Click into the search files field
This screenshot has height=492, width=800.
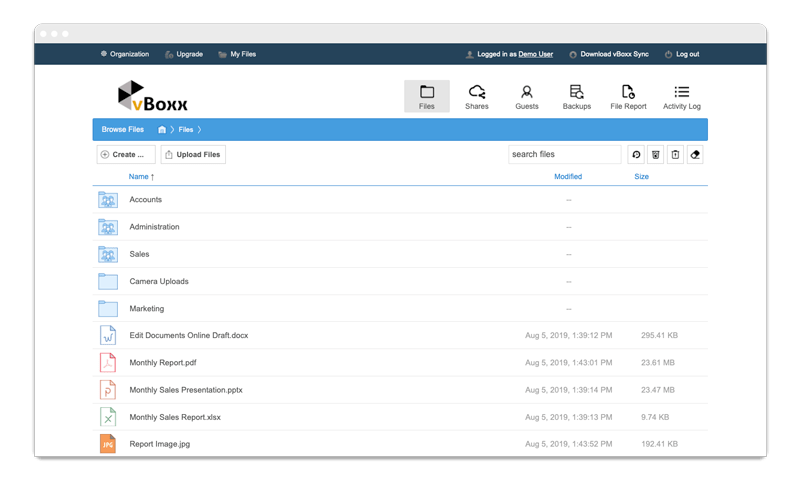[564, 154]
